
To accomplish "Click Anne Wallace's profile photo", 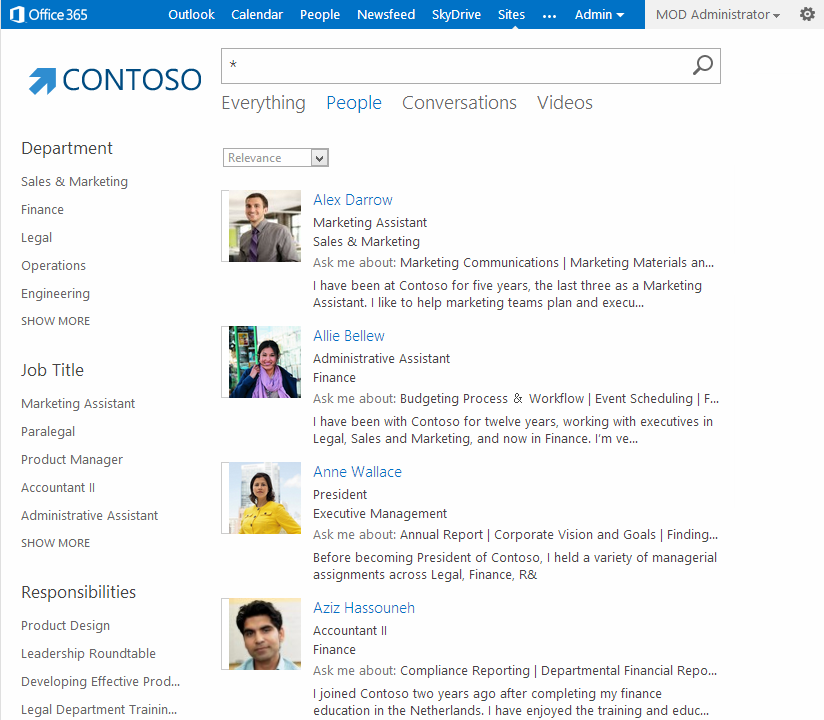I will click(x=265, y=498).
